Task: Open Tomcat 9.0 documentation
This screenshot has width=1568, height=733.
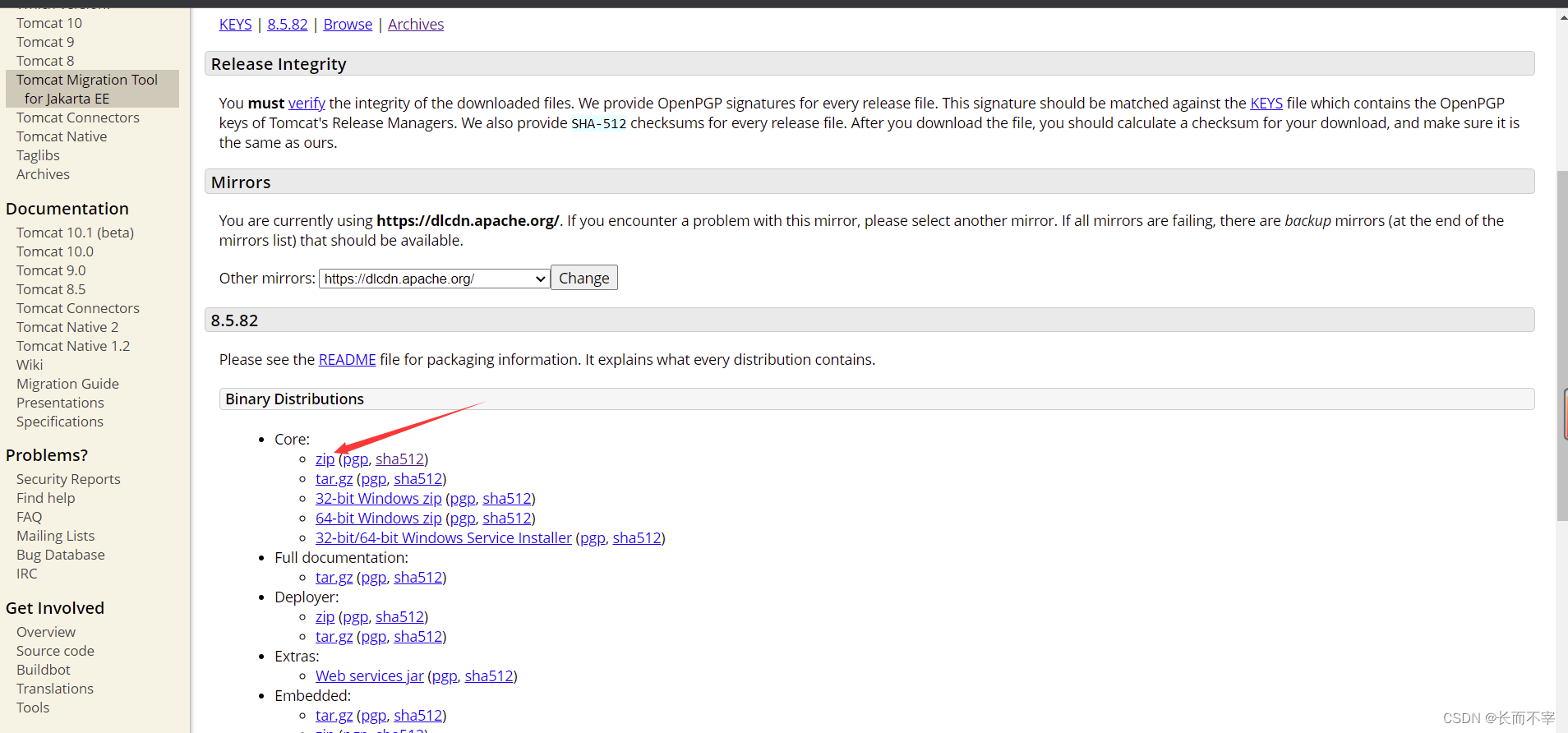Action: point(51,270)
